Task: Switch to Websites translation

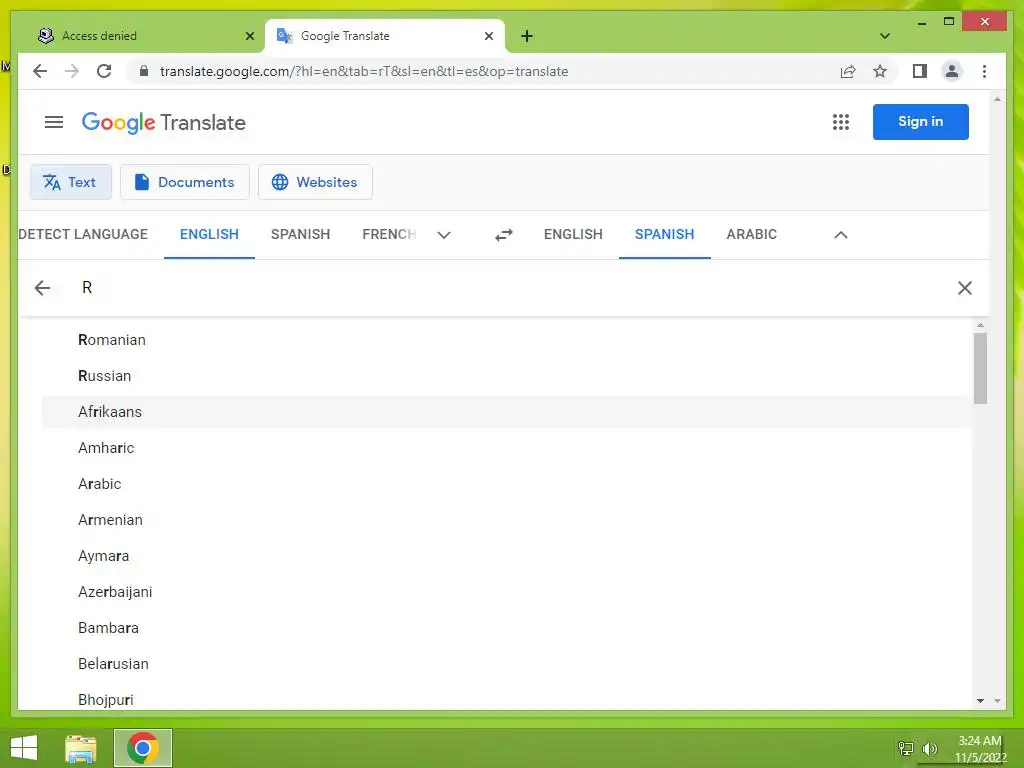Action: (315, 182)
